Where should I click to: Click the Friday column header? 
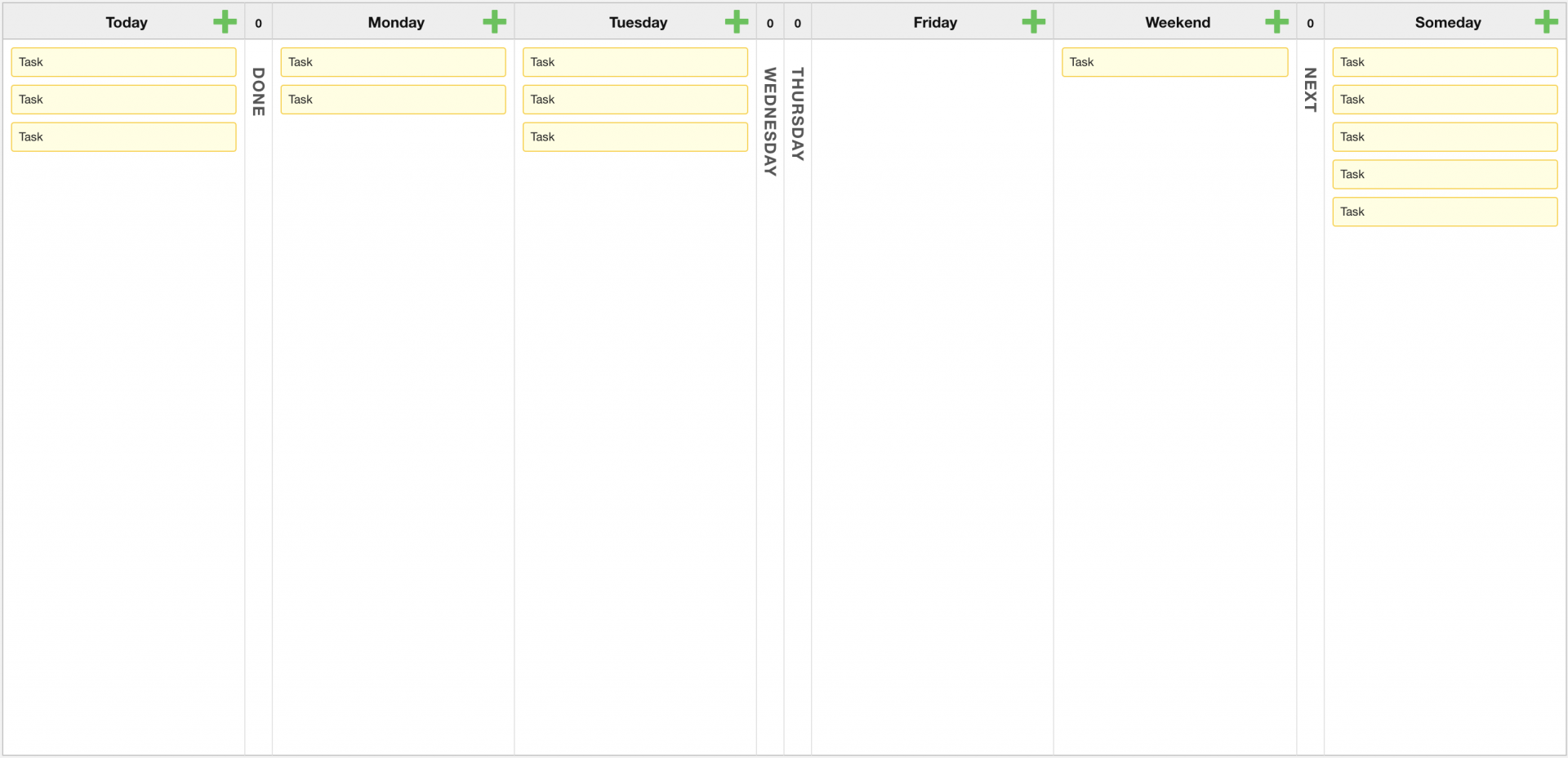point(935,23)
